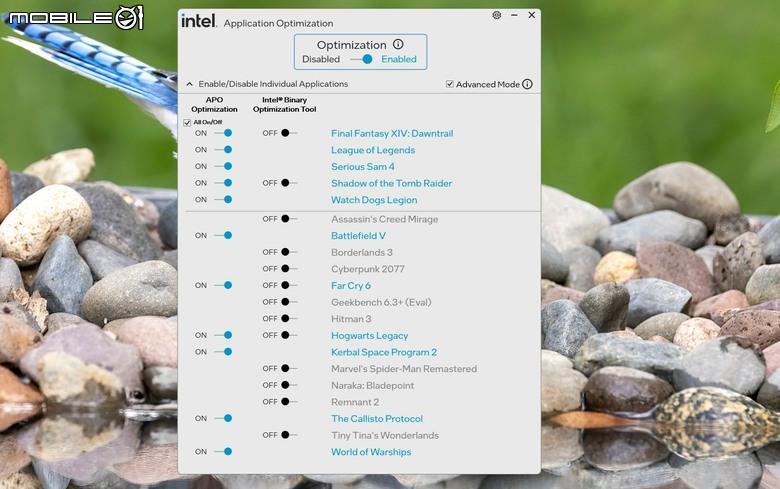This screenshot has height=489, width=780.
Task: Click the World of Warships link
Action: point(371,452)
